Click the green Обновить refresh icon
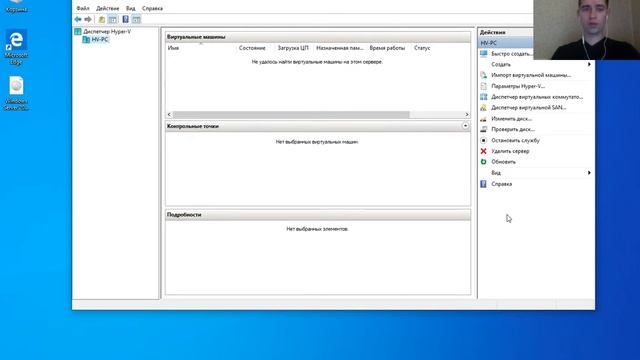Image resolution: width=640 pixels, height=360 pixels. [484, 162]
